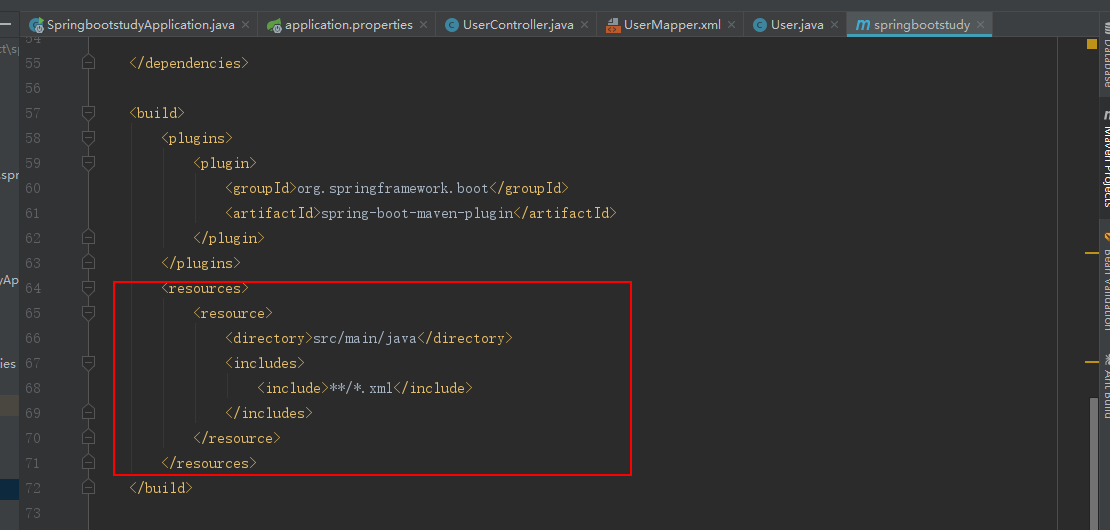Click the upper warning stripe in error gutter
Viewport: 1110px width, 530px height.
pos(1090,252)
